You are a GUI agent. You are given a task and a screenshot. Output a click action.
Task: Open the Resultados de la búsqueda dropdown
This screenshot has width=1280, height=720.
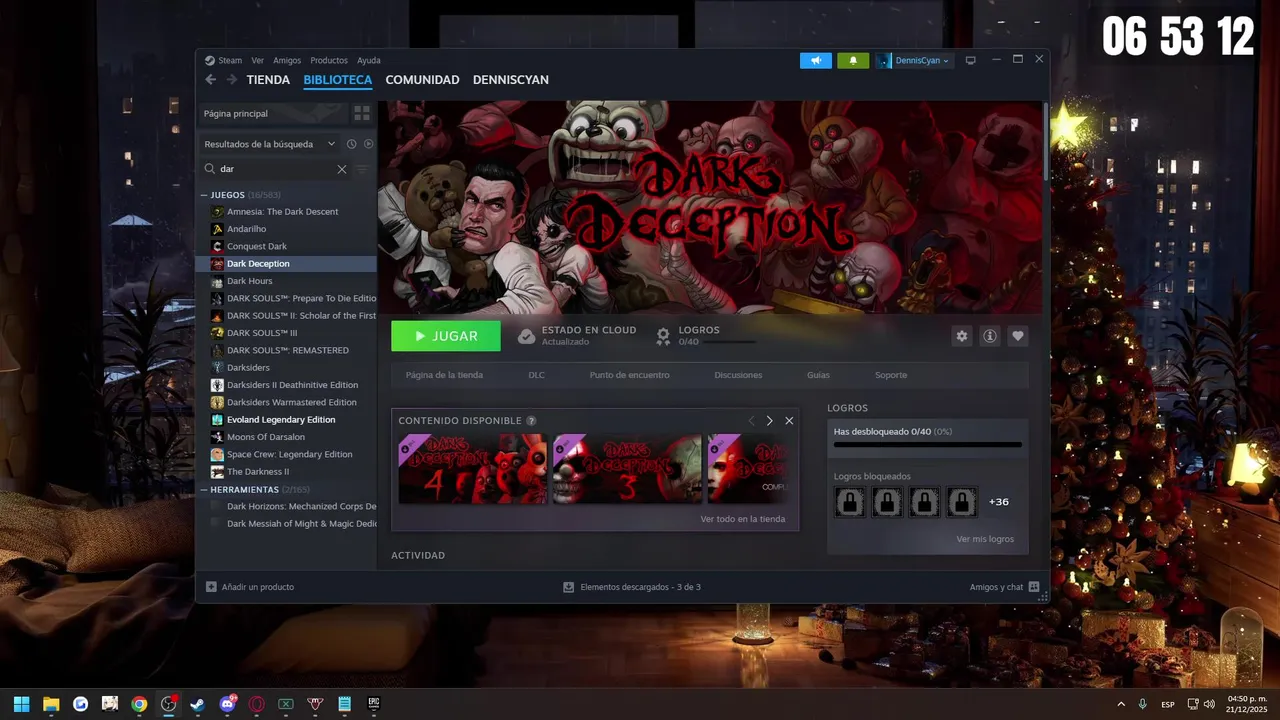point(269,144)
